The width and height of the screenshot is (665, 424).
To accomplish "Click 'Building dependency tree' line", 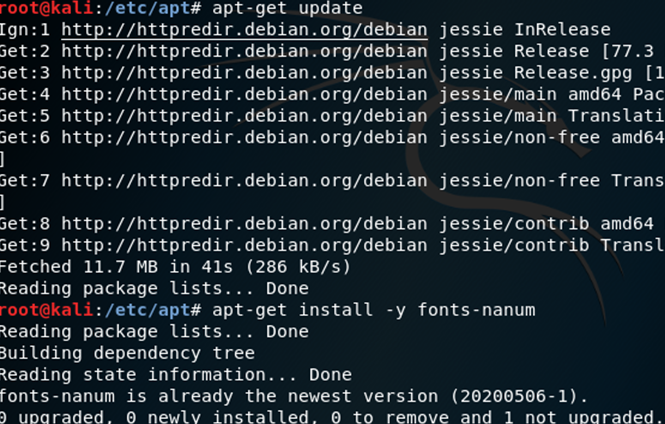I will tap(127, 353).
